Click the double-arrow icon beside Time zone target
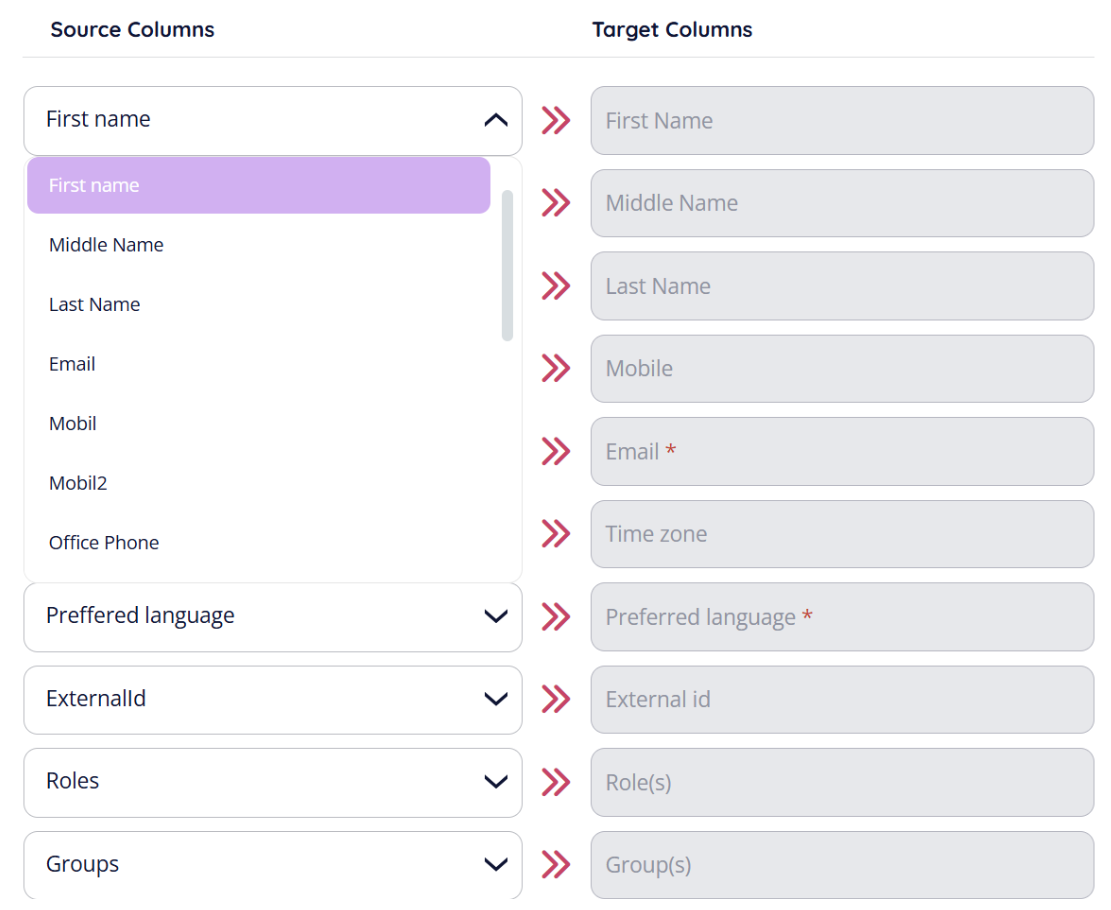 556,534
